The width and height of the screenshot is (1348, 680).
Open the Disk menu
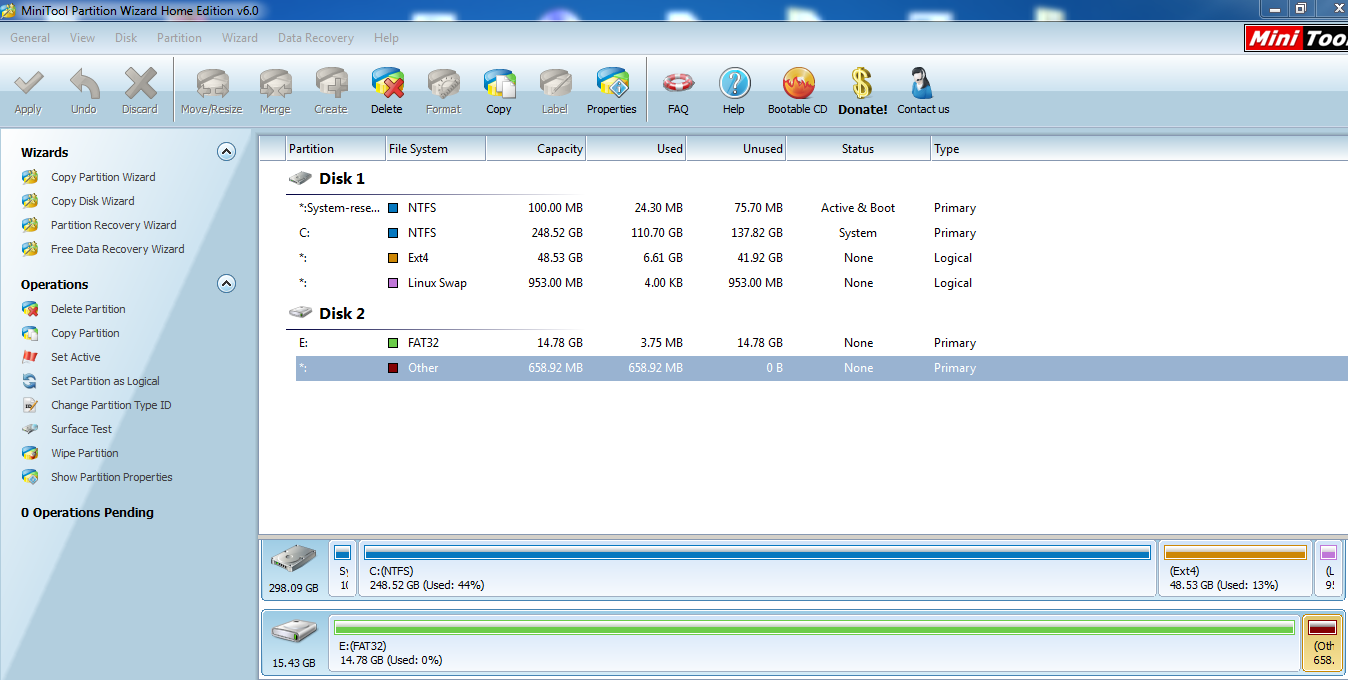click(126, 38)
